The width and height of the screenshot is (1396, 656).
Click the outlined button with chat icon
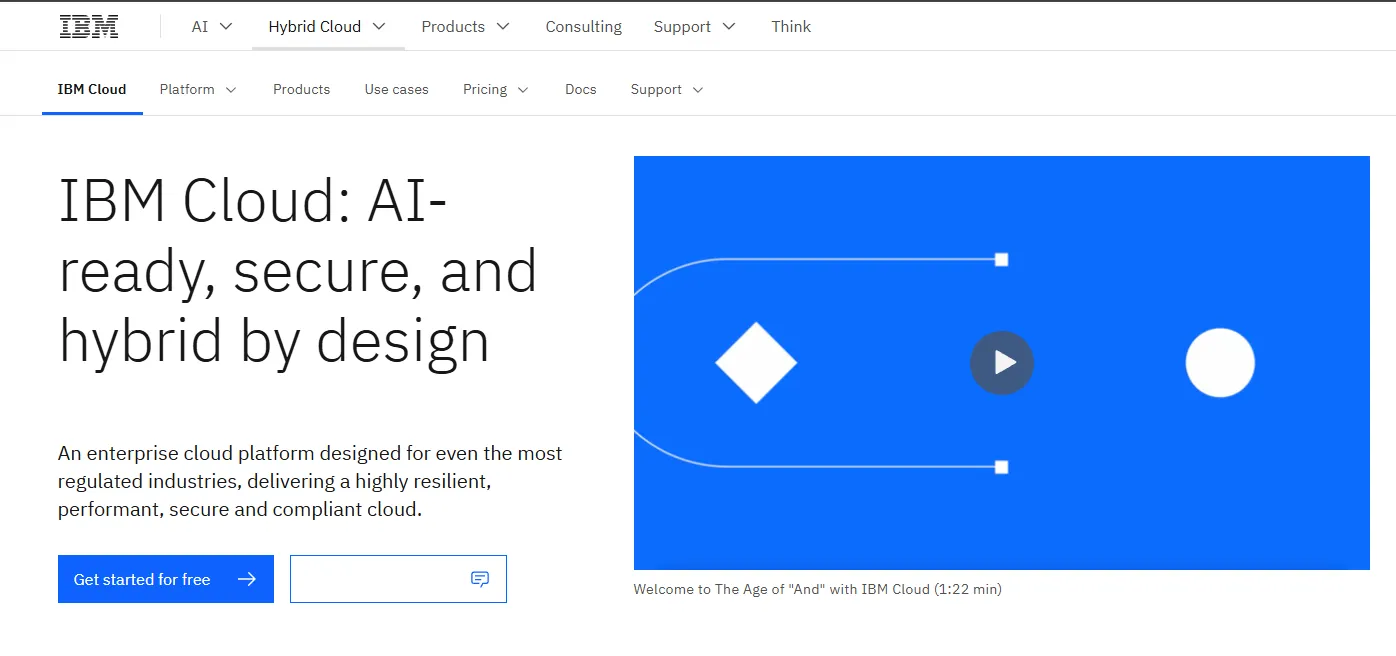point(398,579)
